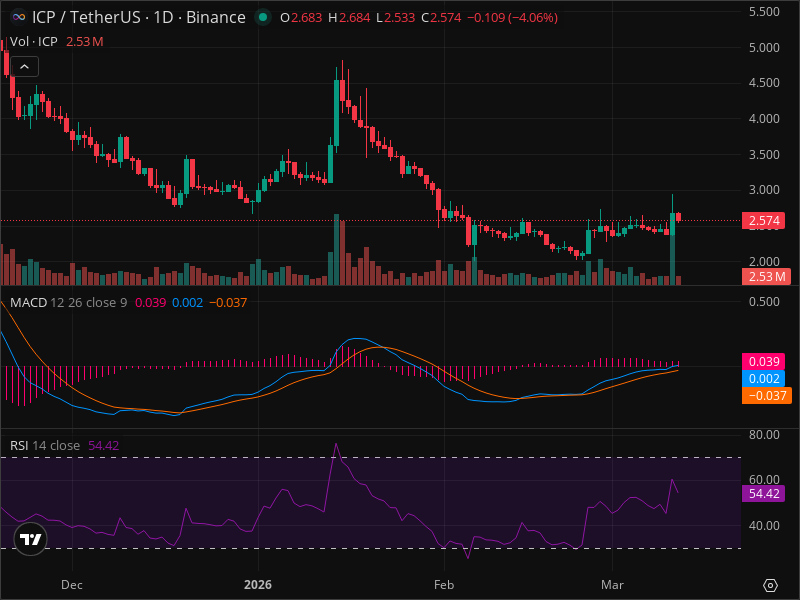Click the 0.500 MACD scale value

point(764,302)
